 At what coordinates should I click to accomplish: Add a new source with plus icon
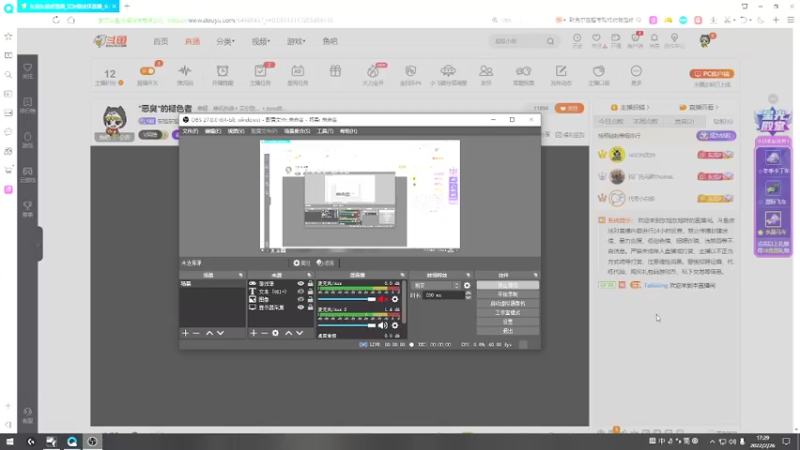pyautogui.click(x=254, y=333)
